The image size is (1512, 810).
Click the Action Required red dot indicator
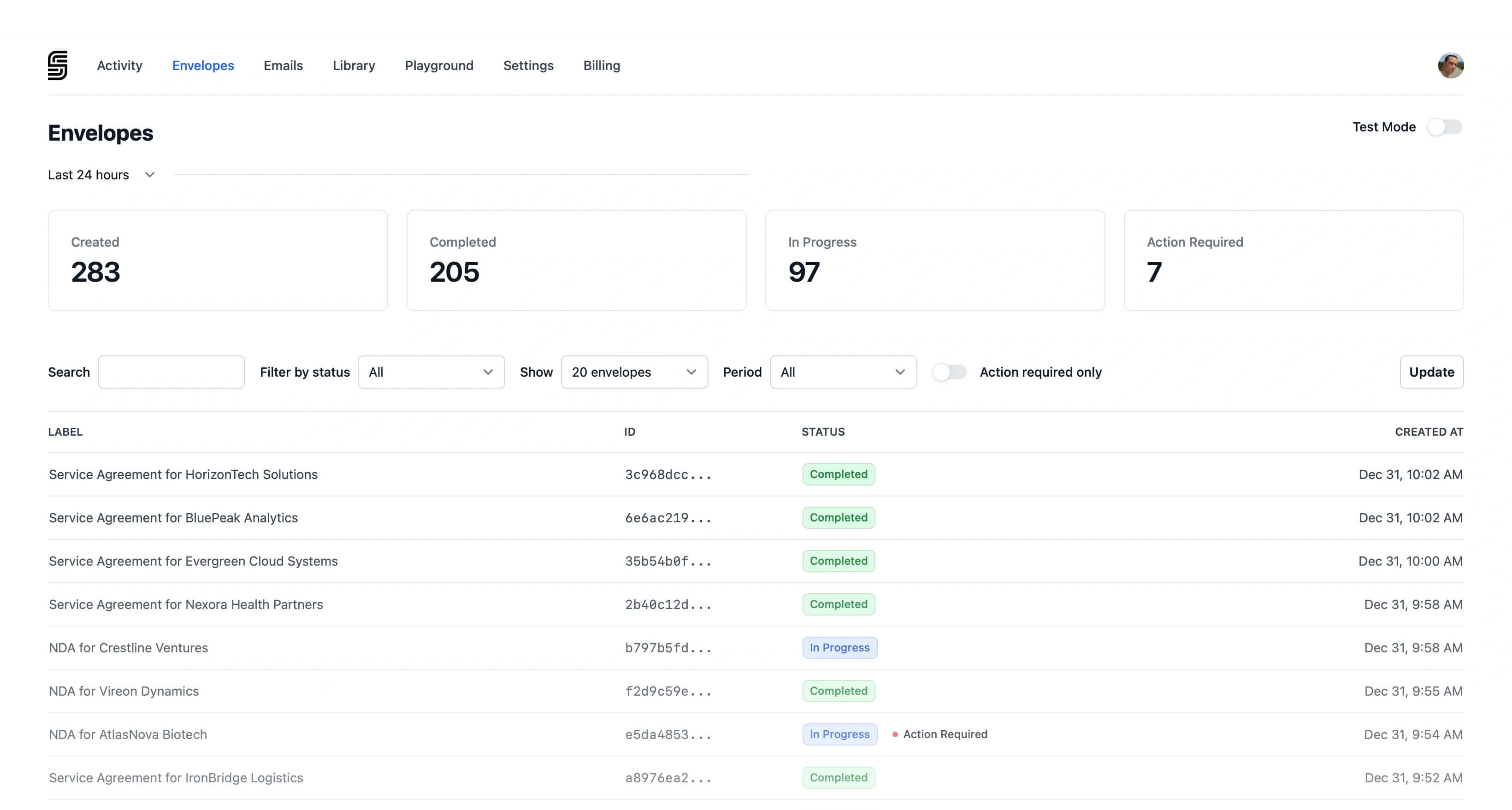click(894, 734)
